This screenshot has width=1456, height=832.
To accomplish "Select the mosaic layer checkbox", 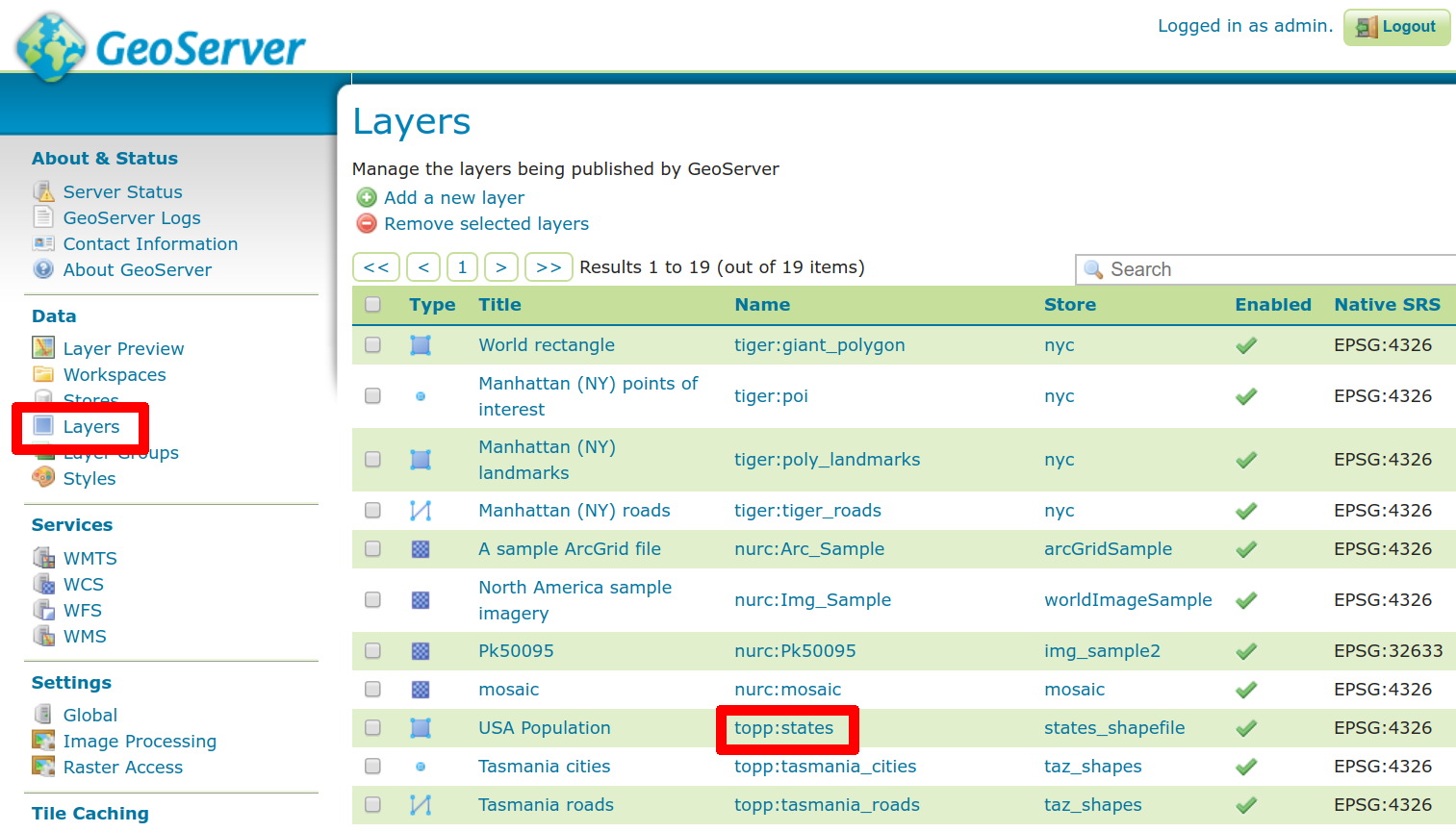I will click(x=372, y=689).
